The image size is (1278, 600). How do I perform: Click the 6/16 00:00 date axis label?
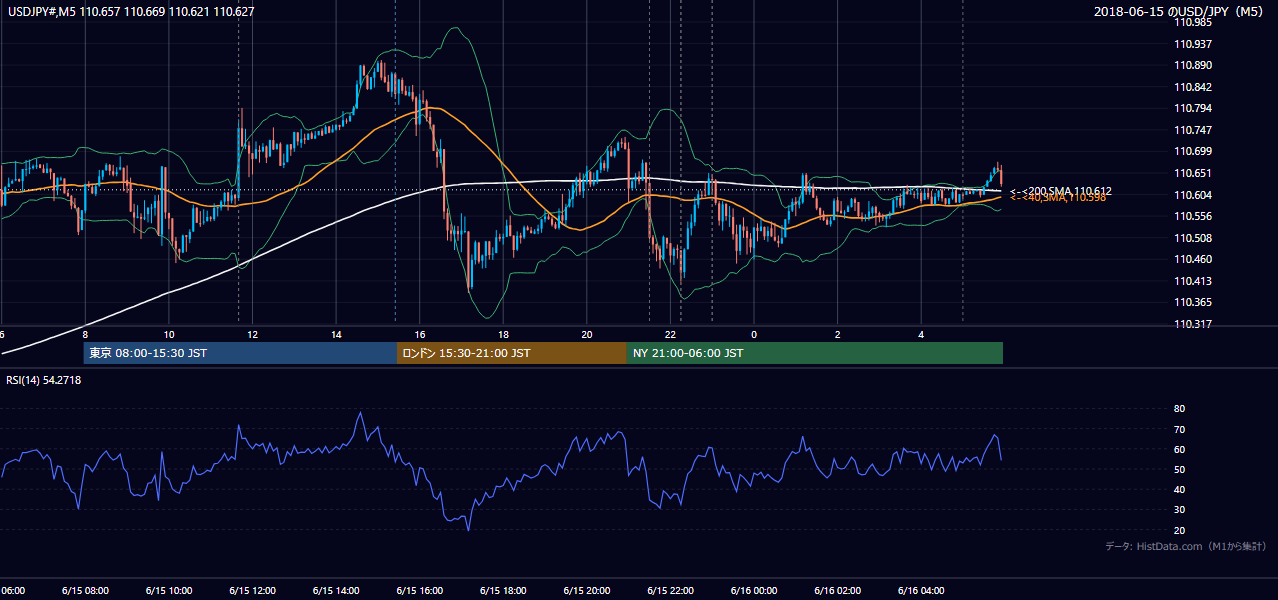754,590
